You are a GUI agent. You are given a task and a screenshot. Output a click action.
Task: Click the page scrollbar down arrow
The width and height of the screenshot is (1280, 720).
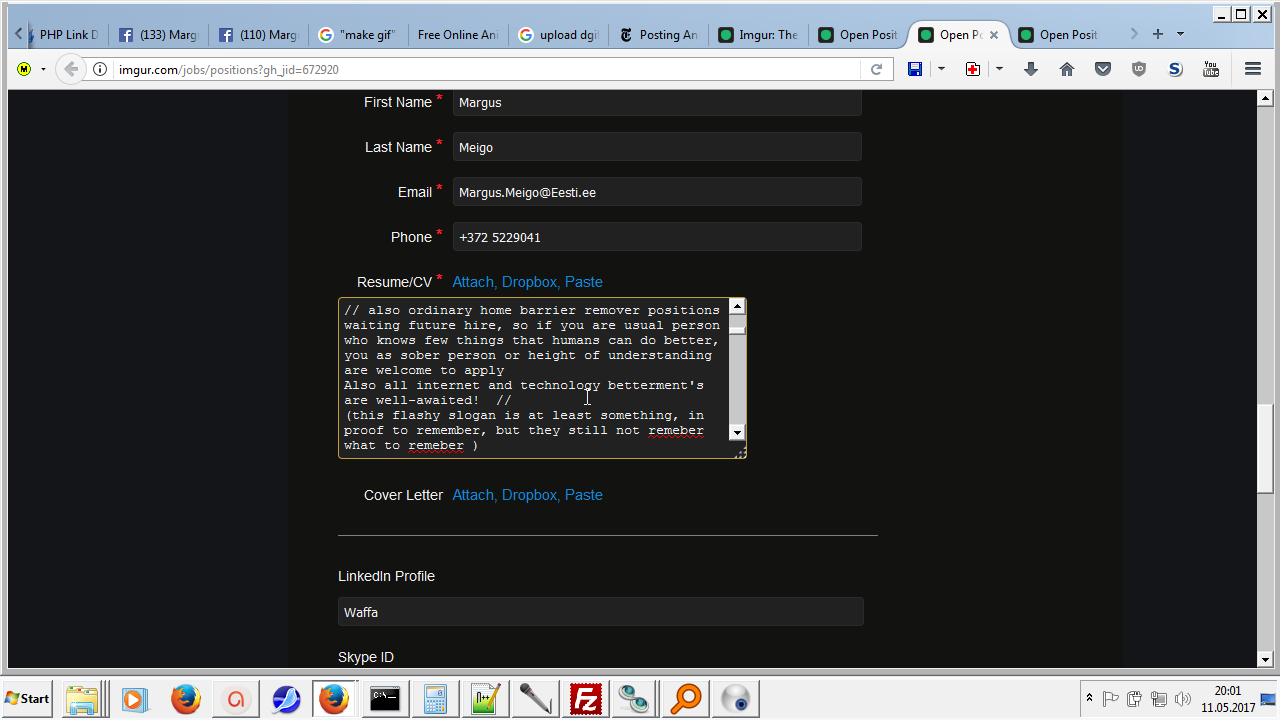pyautogui.click(x=1265, y=659)
